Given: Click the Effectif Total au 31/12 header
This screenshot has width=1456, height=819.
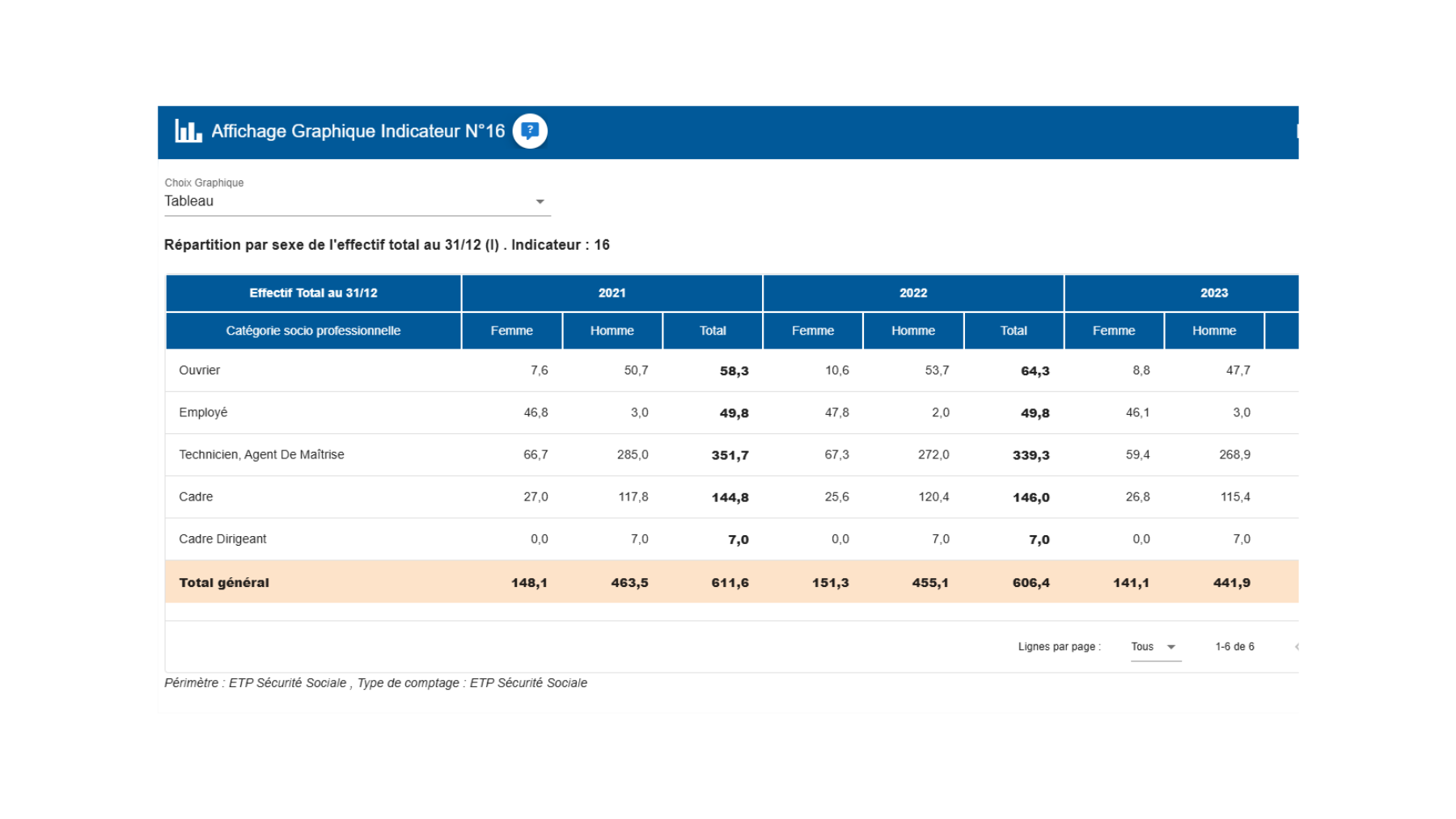Looking at the screenshot, I should pos(313,293).
